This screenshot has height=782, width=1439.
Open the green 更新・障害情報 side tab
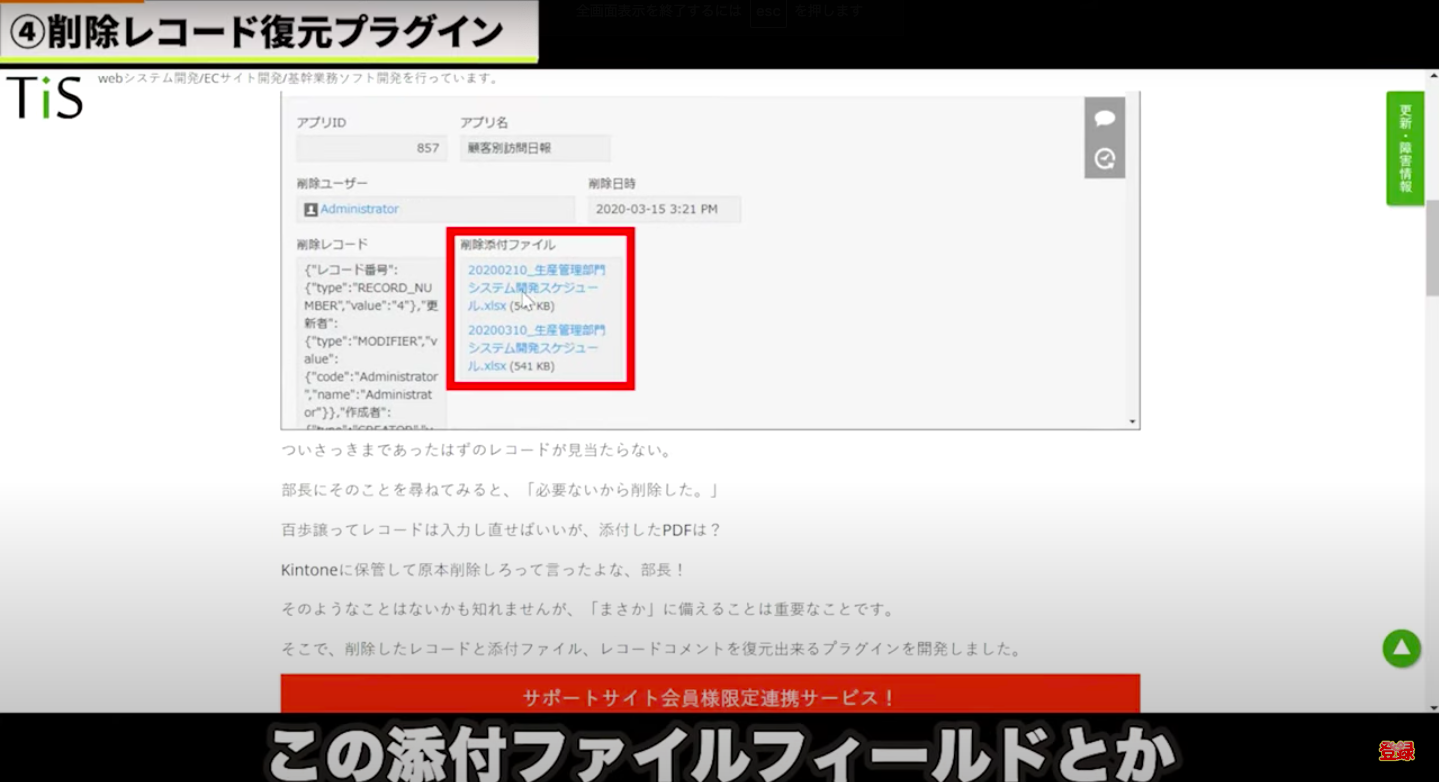click(1404, 148)
